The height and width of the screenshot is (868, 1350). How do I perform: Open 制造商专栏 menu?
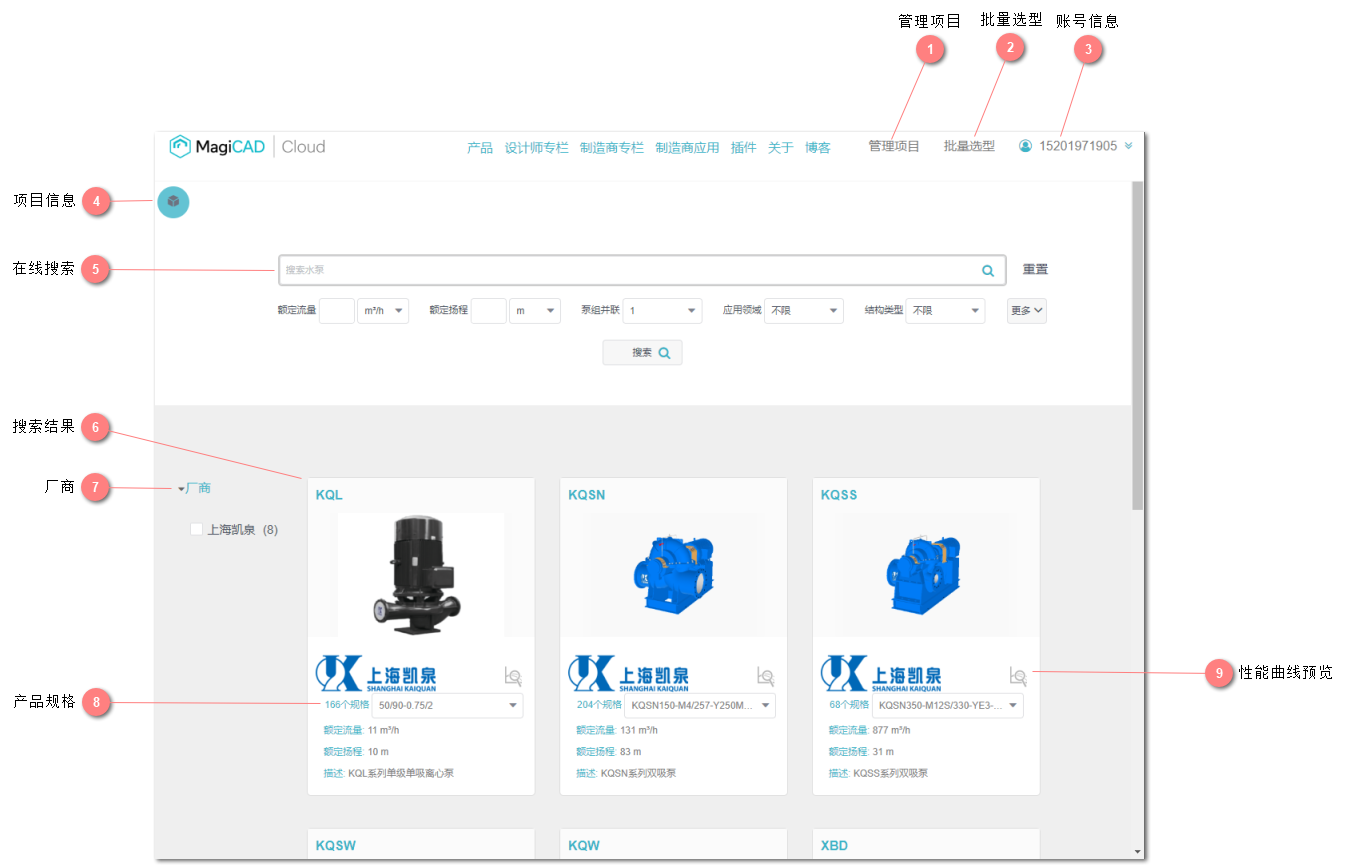[612, 148]
